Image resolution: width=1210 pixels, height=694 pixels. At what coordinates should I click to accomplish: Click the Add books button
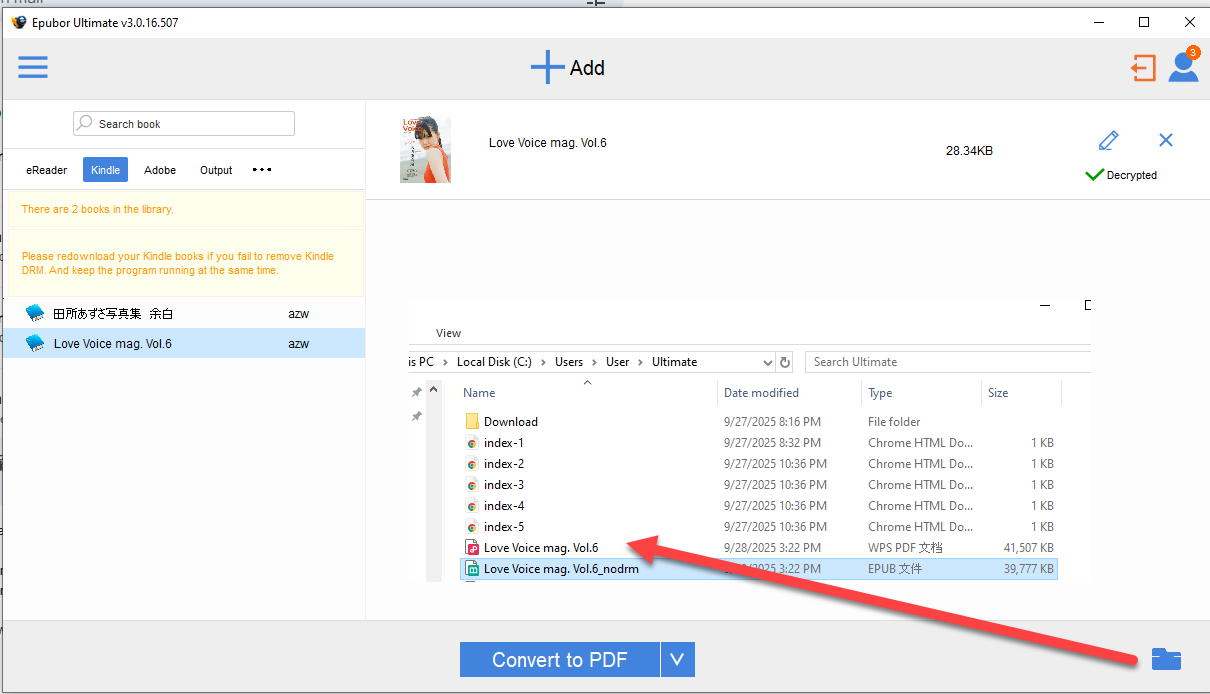567,68
